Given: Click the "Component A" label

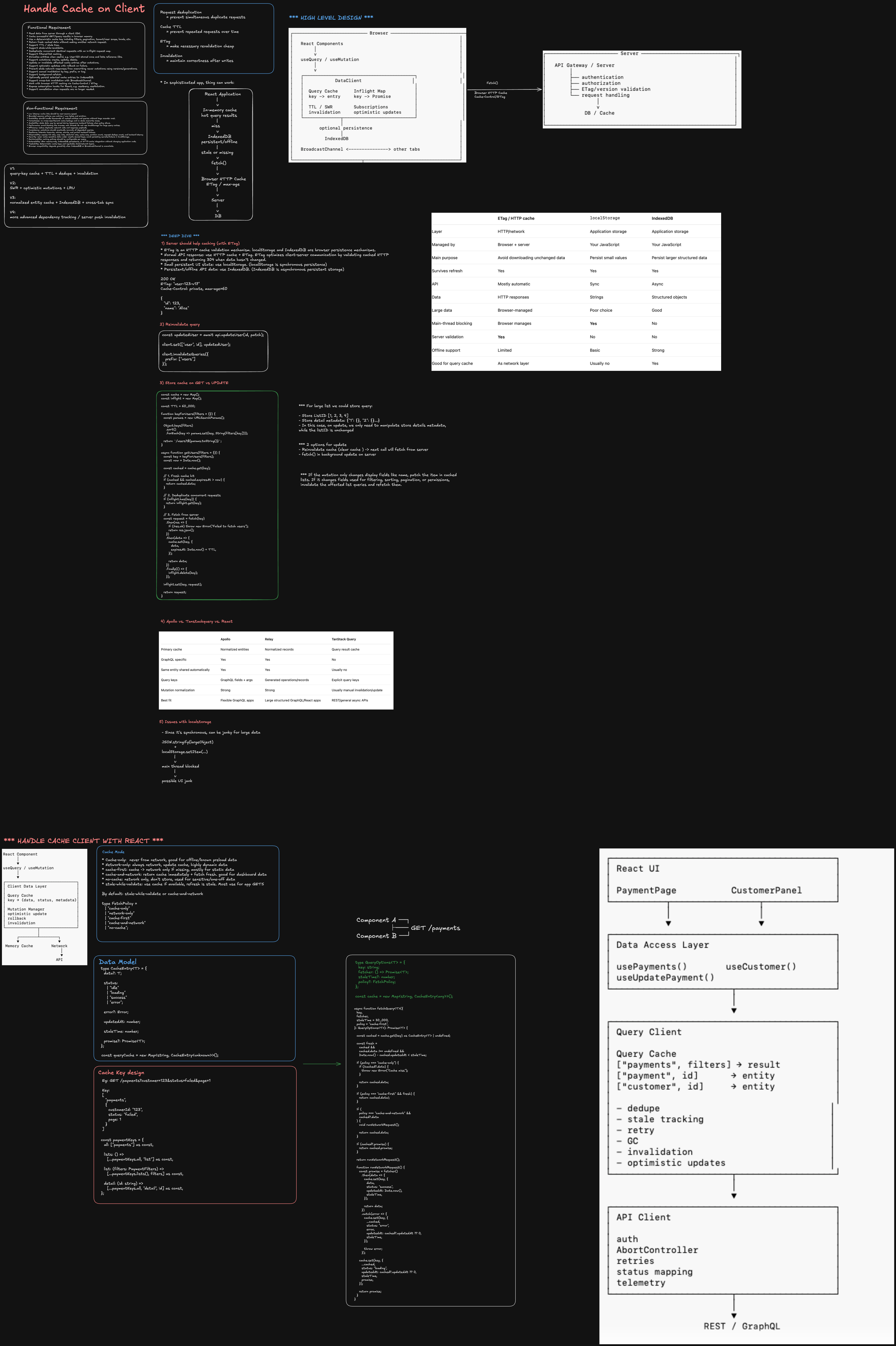Looking at the screenshot, I should 376,920.
